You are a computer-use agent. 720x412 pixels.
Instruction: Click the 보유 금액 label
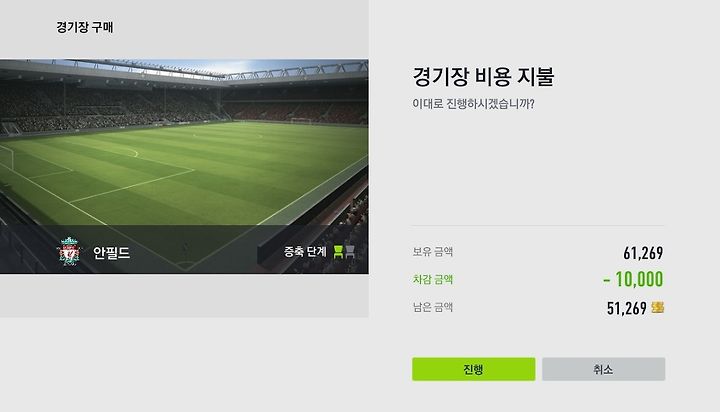pos(433,252)
